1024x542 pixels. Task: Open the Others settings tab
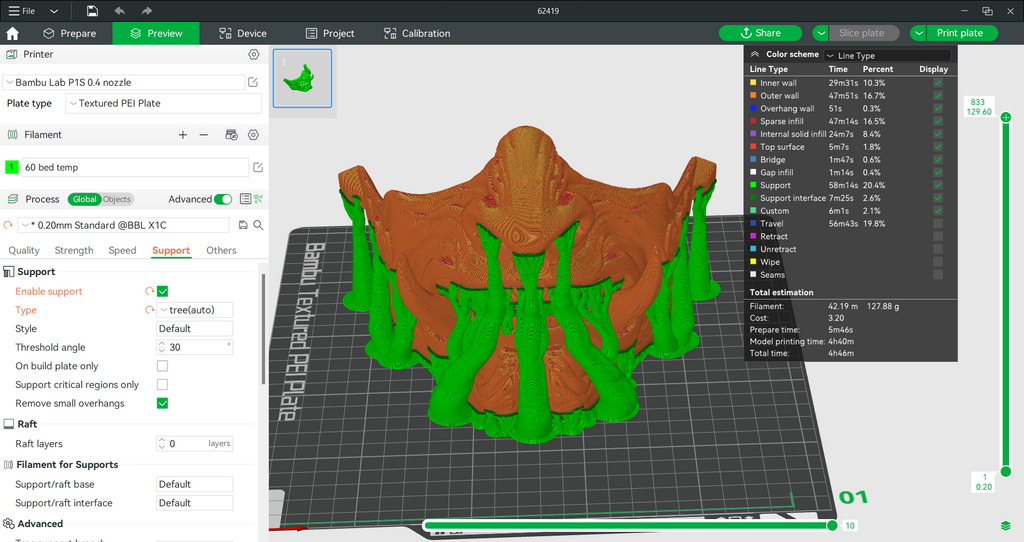click(221, 250)
